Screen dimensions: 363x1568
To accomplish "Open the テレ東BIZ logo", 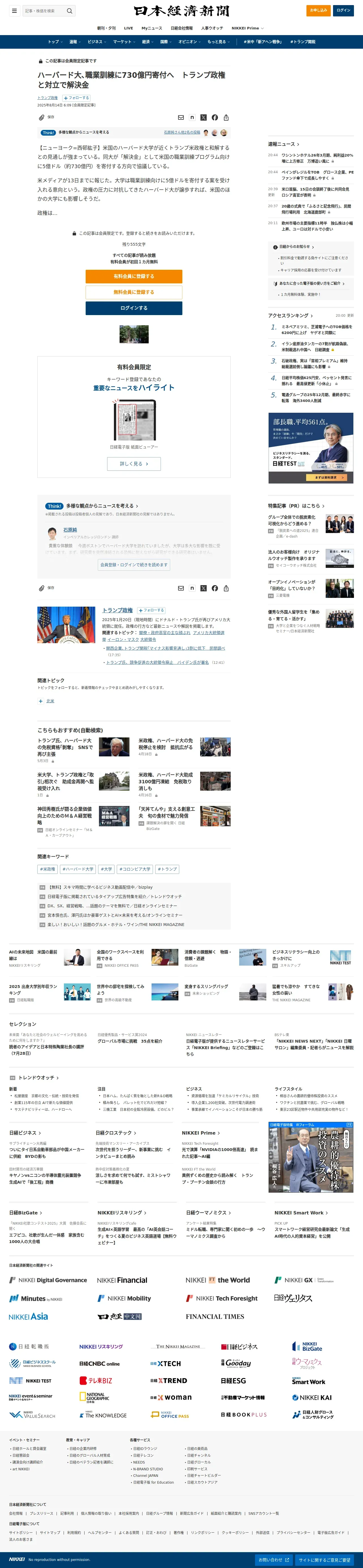I will (96, 1381).
